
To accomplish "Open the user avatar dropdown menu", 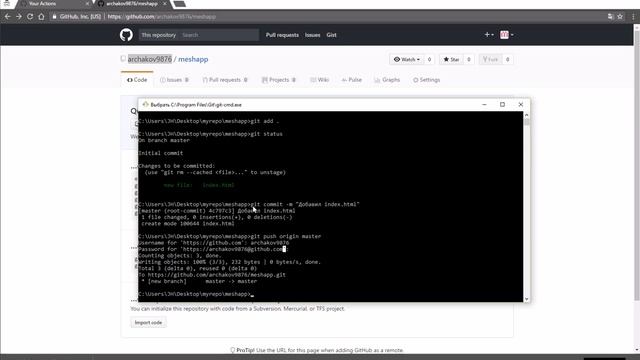I will click(507, 35).
